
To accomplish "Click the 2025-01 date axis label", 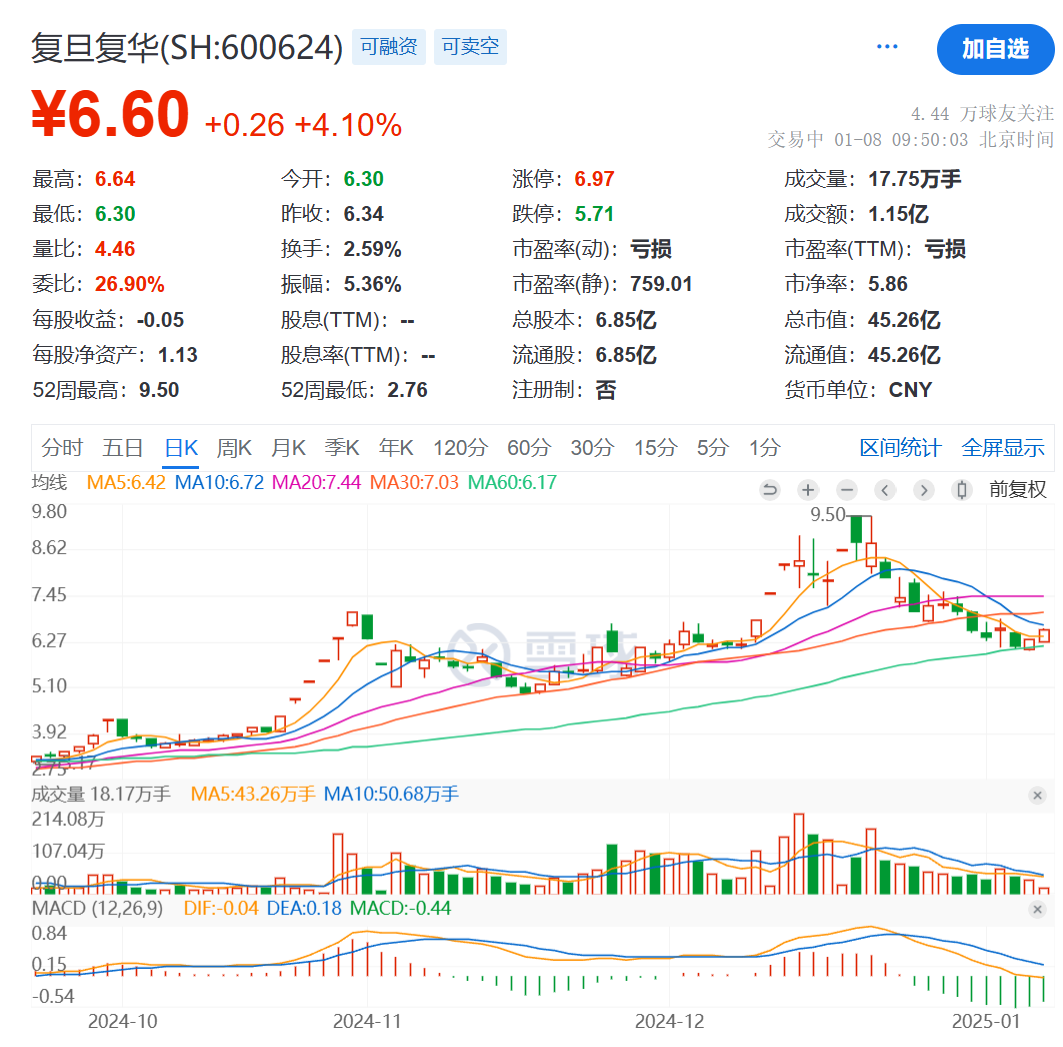I will tap(986, 1021).
